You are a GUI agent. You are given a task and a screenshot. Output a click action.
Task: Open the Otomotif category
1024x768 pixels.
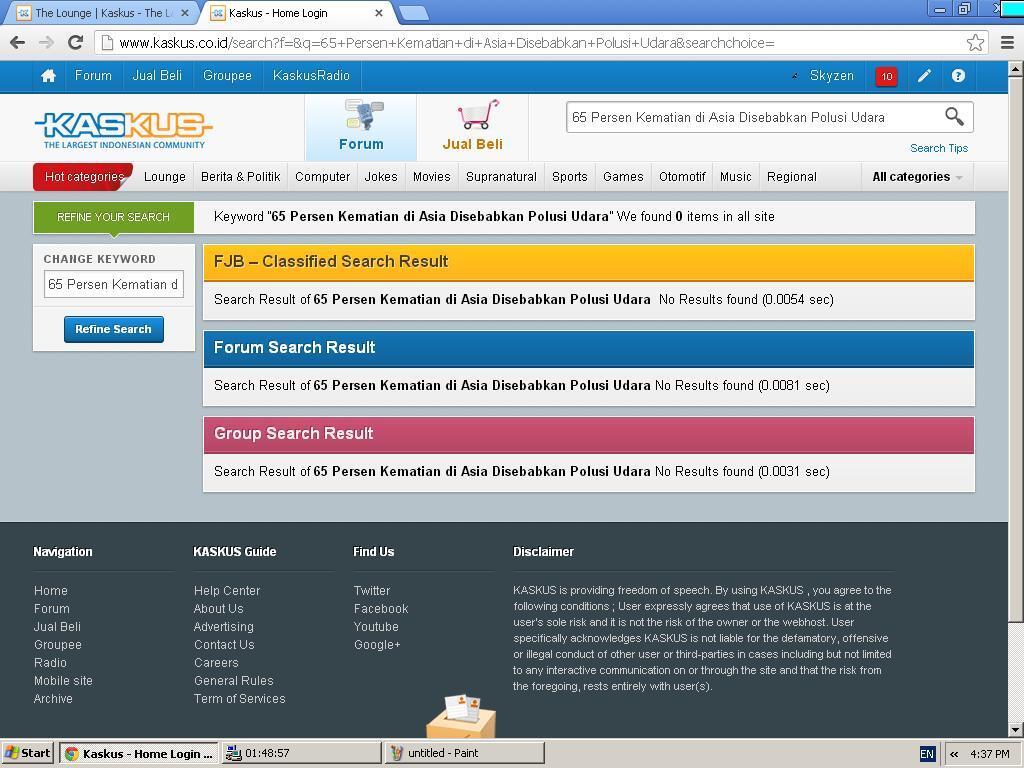pos(682,177)
